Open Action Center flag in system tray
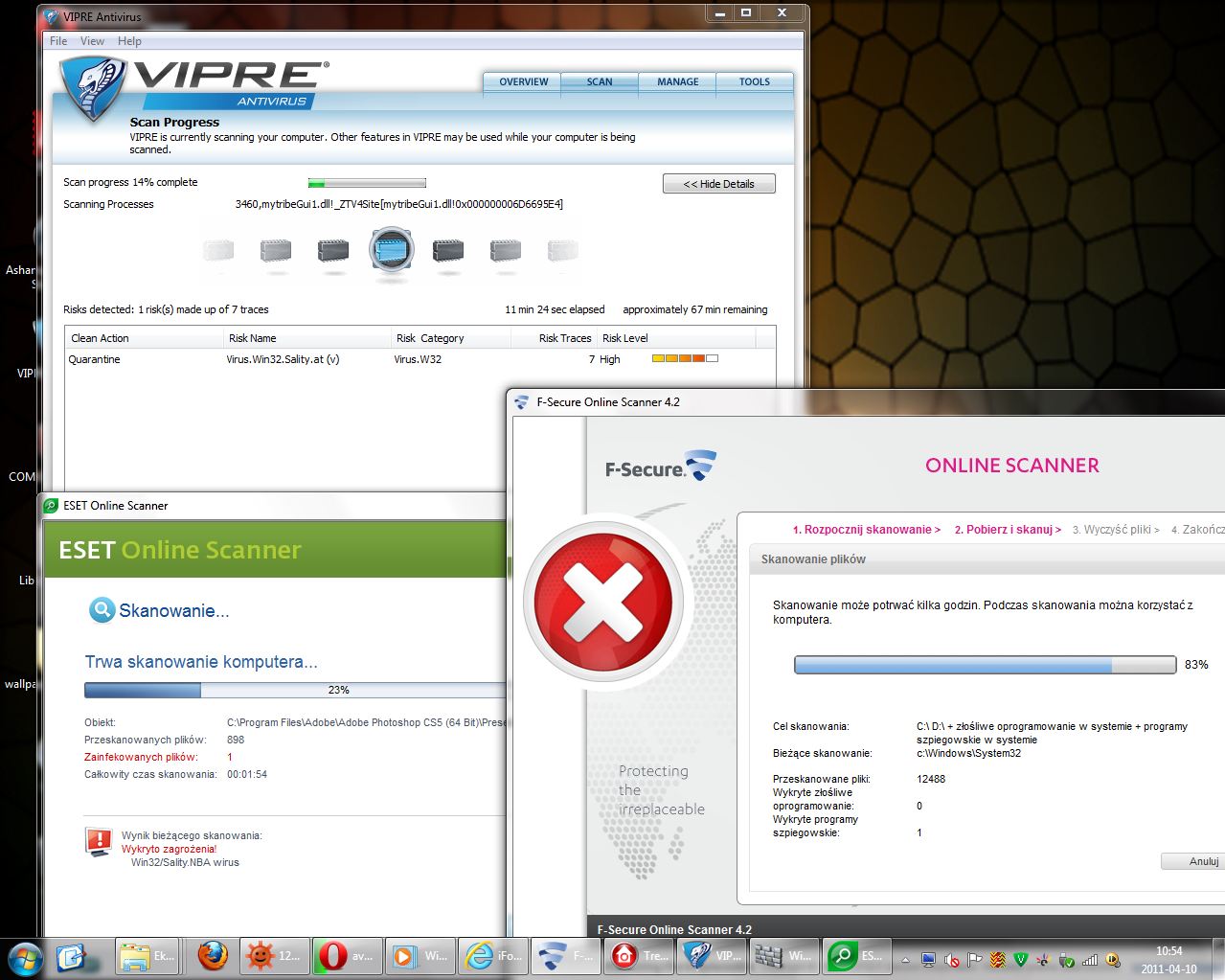 pos(975,960)
